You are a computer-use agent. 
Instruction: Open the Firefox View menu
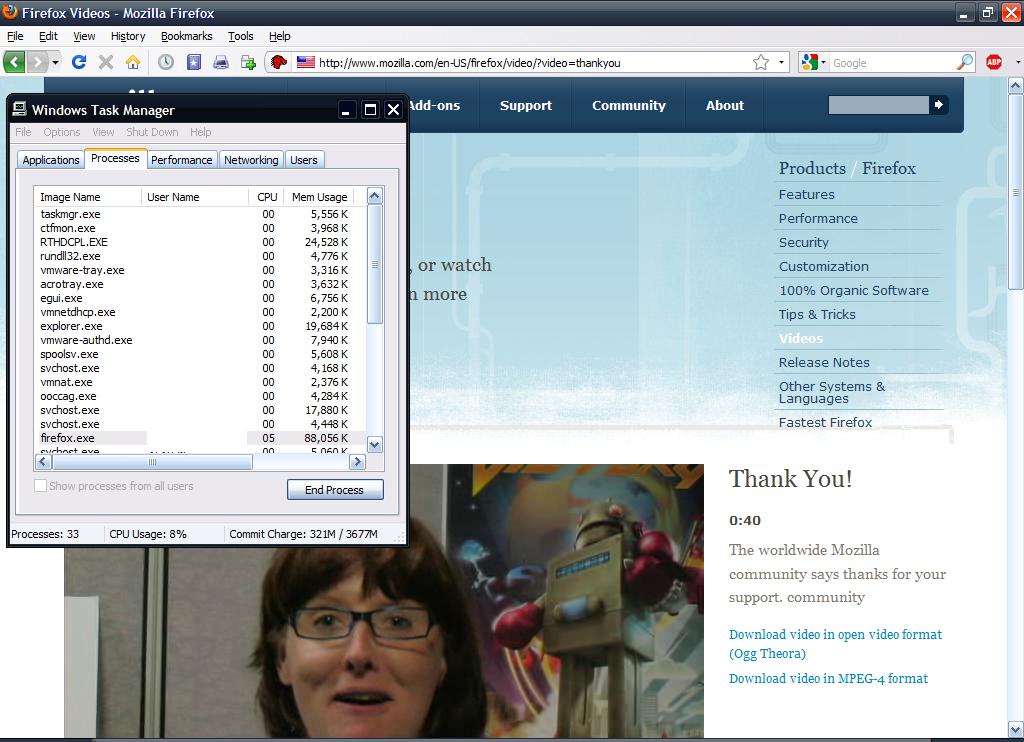(84, 36)
